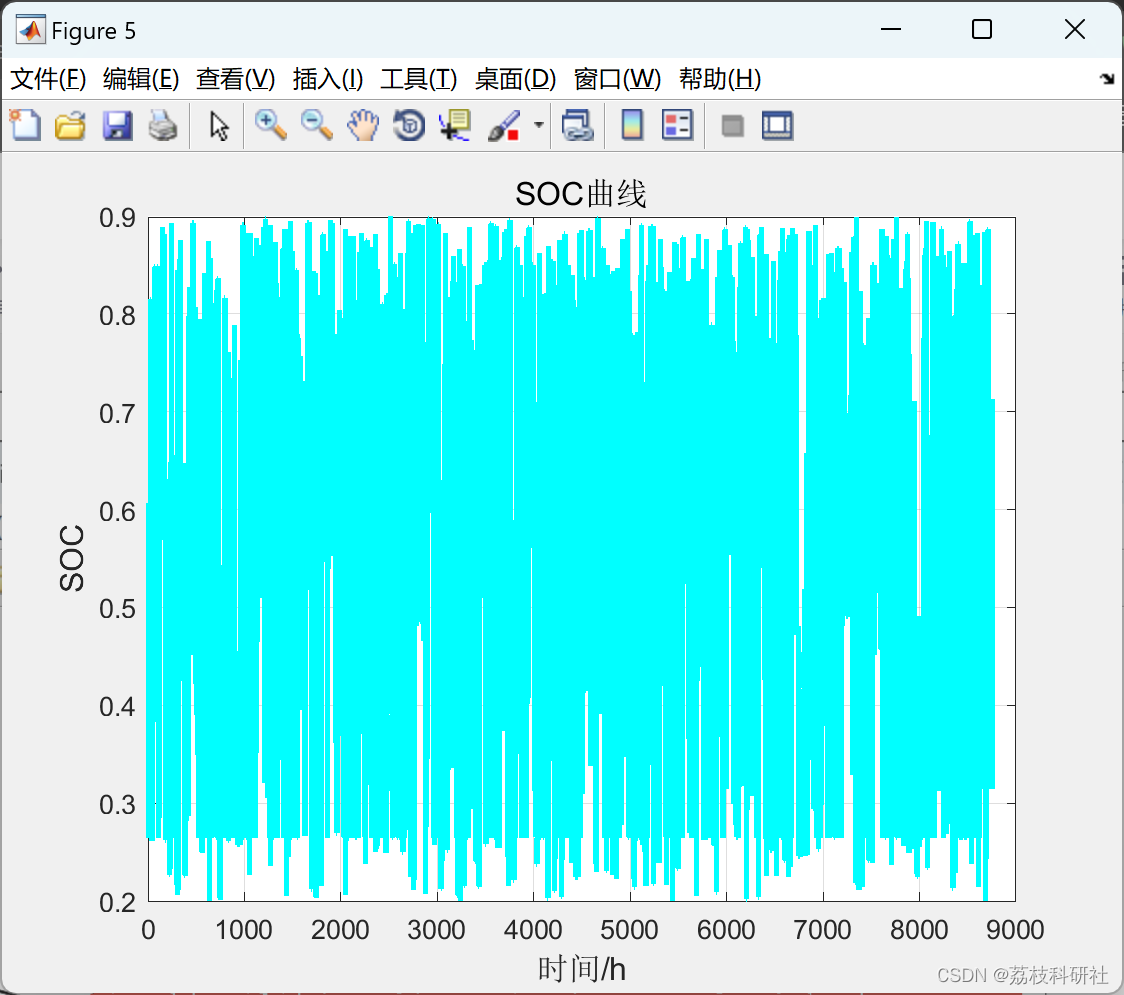Click the x-axis tick label 9000
This screenshot has width=1124, height=995.
[1015, 930]
